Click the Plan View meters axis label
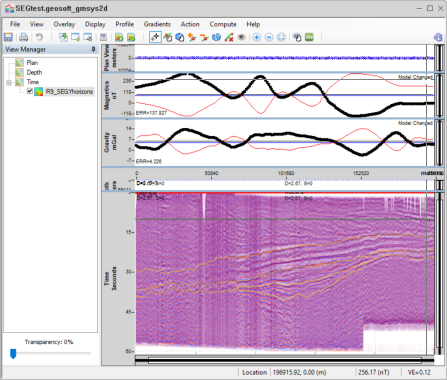This screenshot has height=380, width=447. (x=110, y=58)
